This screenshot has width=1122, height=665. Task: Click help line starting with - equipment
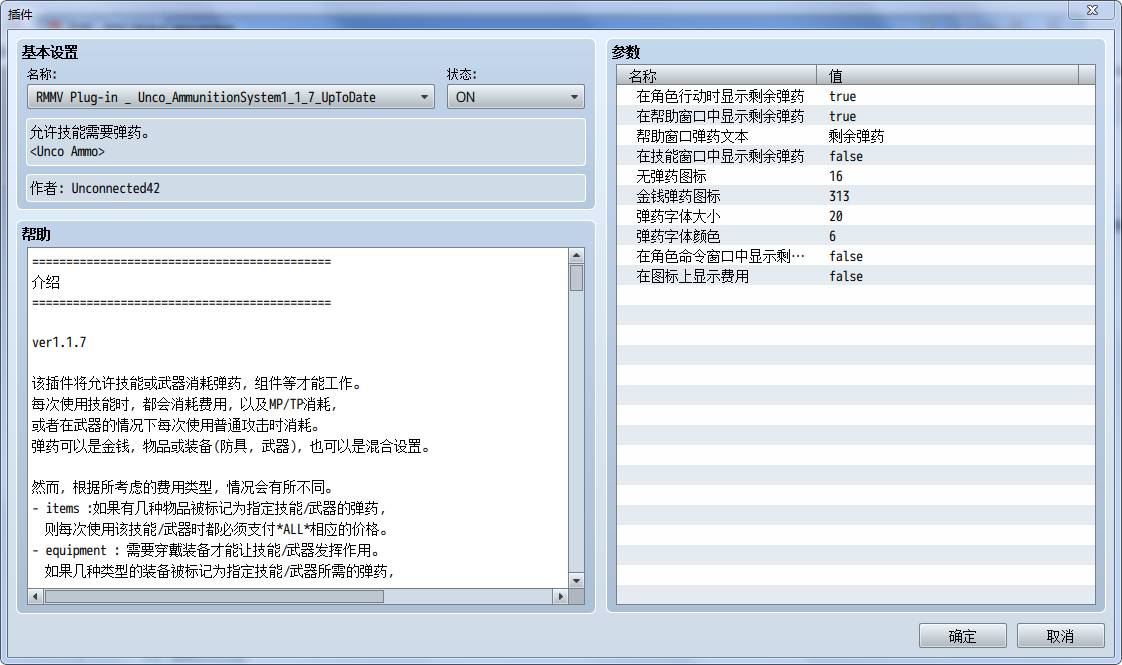[x=206, y=550]
